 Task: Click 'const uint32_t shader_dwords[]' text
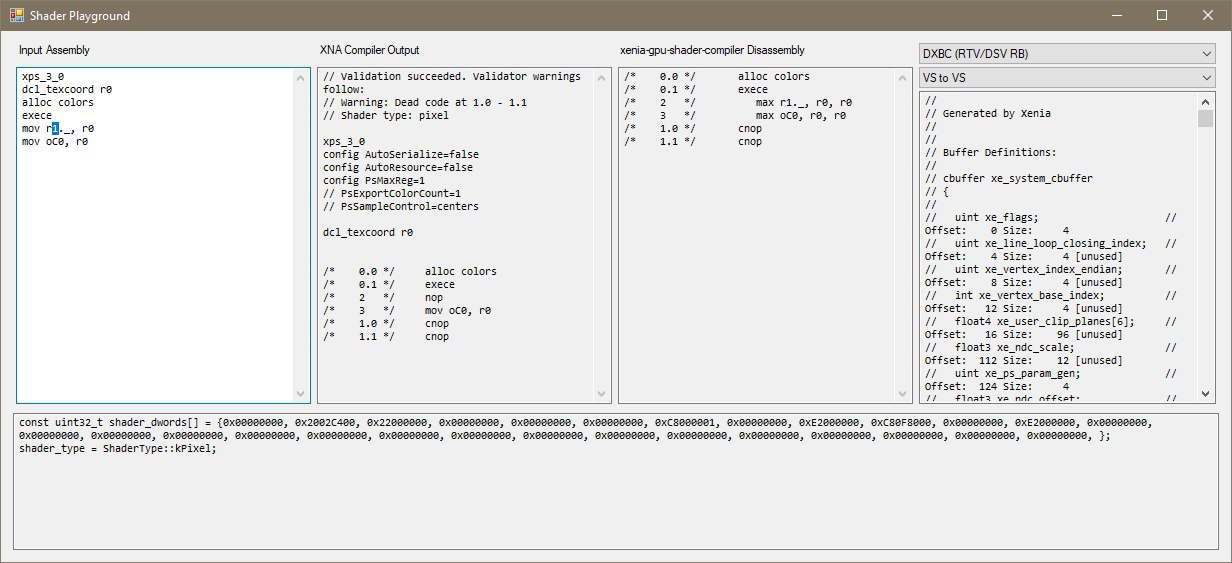click(109, 422)
